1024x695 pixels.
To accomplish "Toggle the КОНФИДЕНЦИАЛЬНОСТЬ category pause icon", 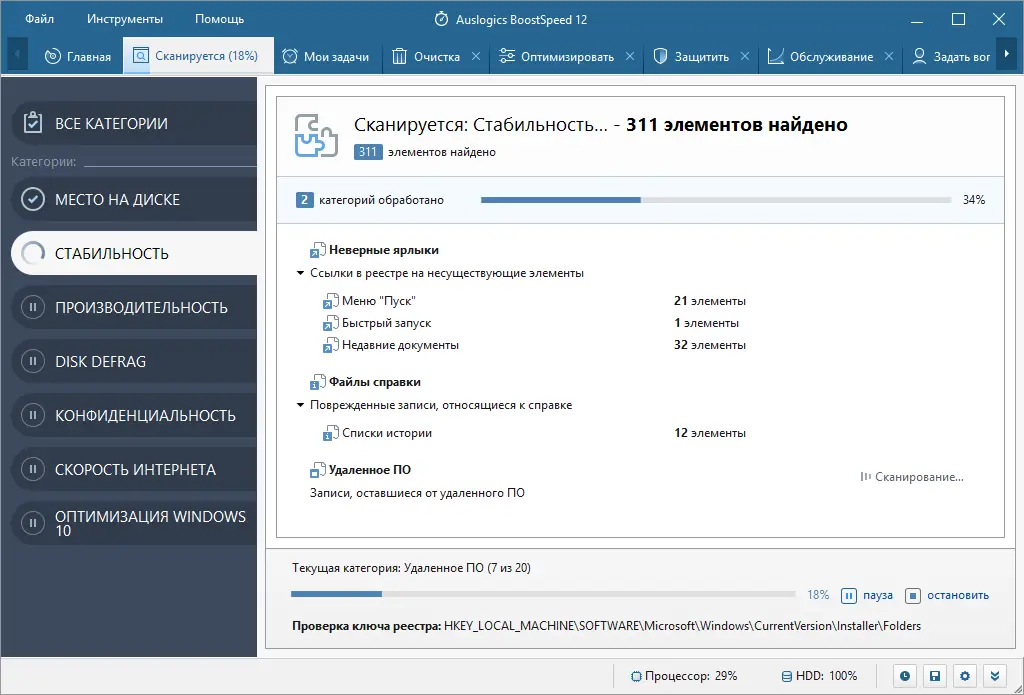I will (31, 414).
